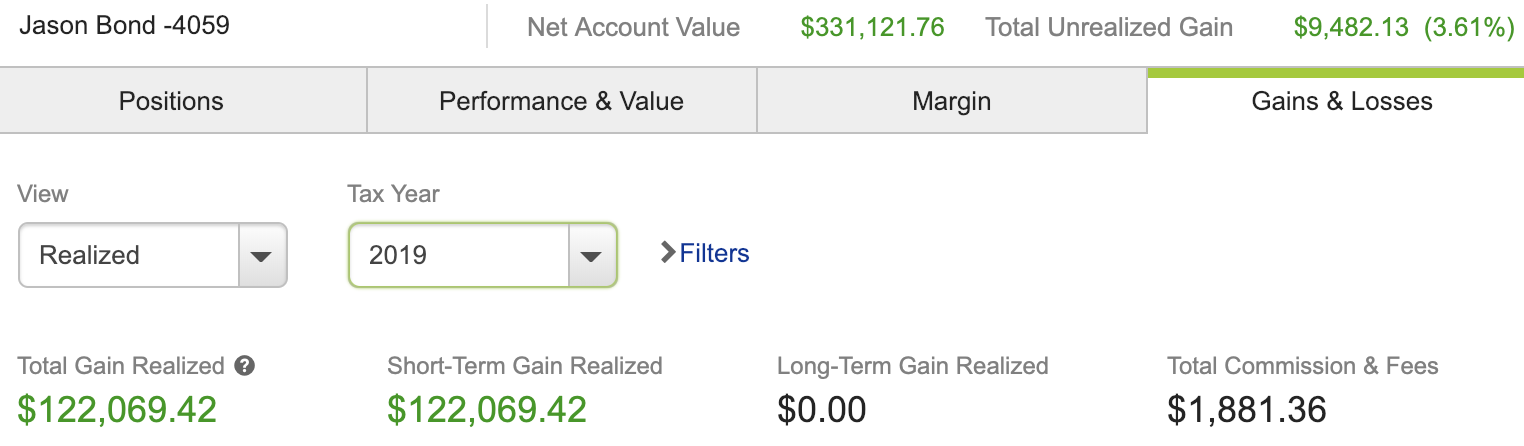Image resolution: width=1524 pixels, height=446 pixels.
Task: Click the $1,881.36 commission and fees total
Action: coord(1246,409)
